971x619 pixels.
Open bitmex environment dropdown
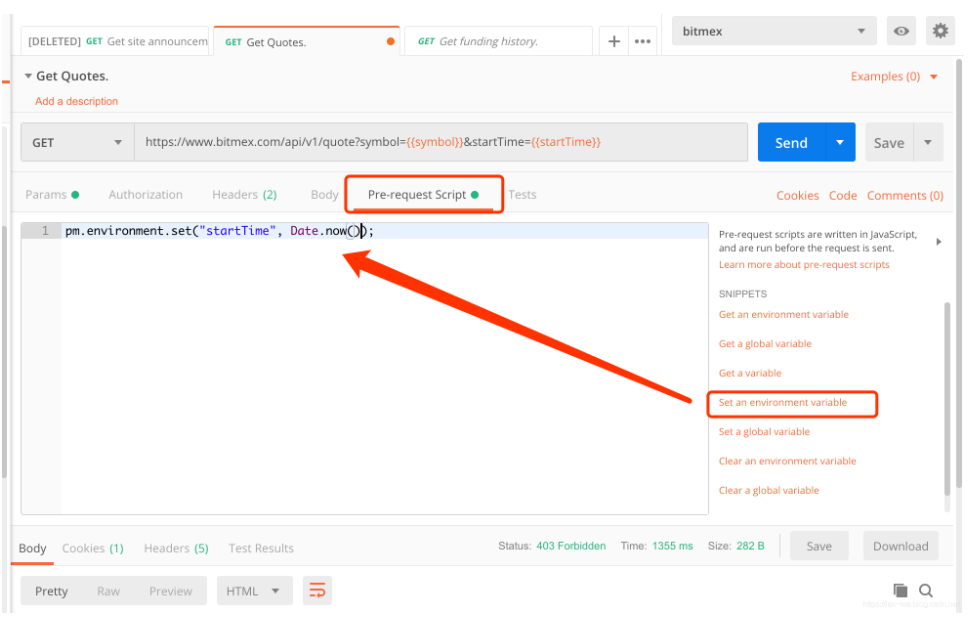click(774, 31)
